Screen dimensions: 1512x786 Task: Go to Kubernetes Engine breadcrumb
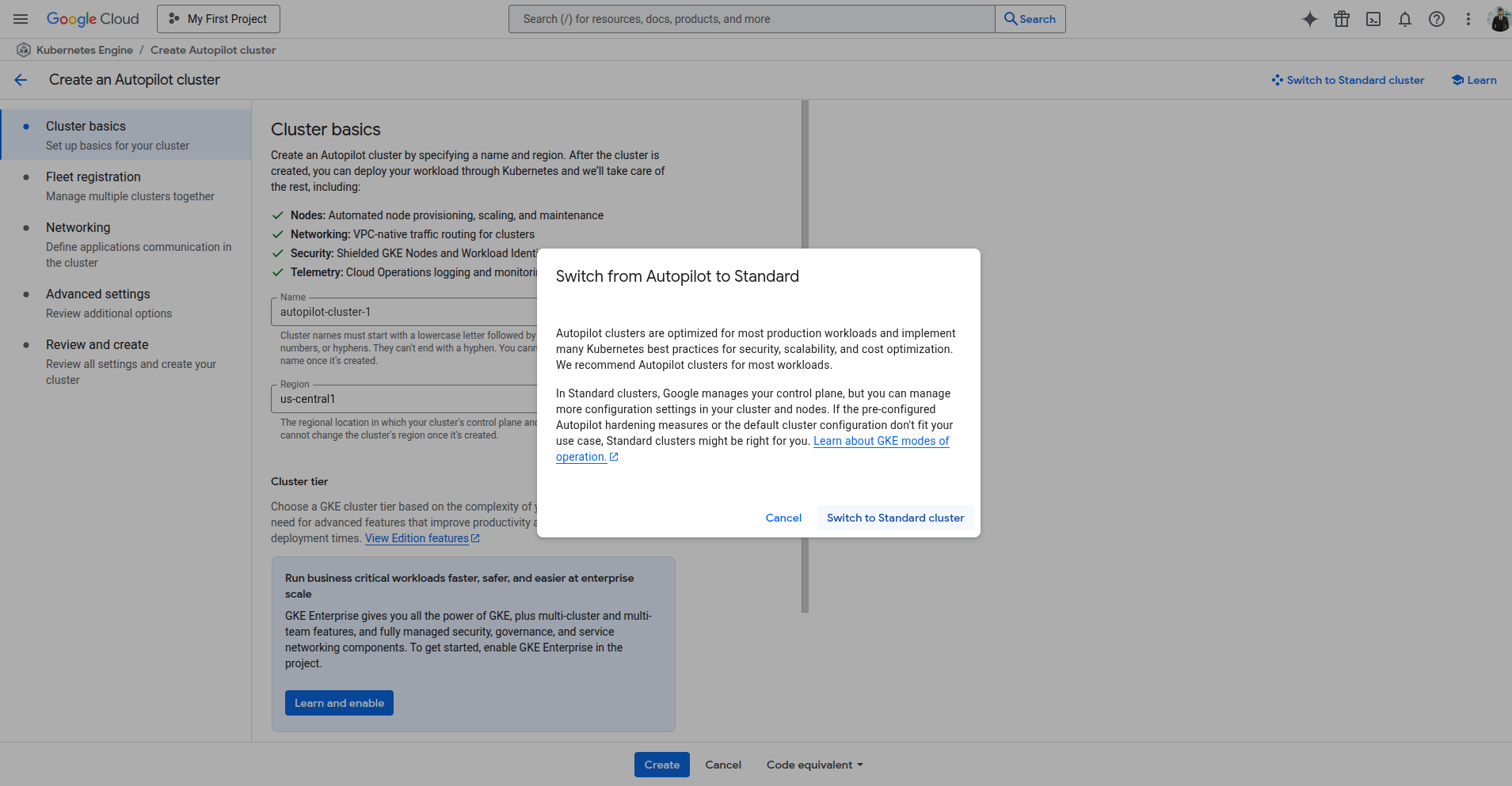coord(85,50)
